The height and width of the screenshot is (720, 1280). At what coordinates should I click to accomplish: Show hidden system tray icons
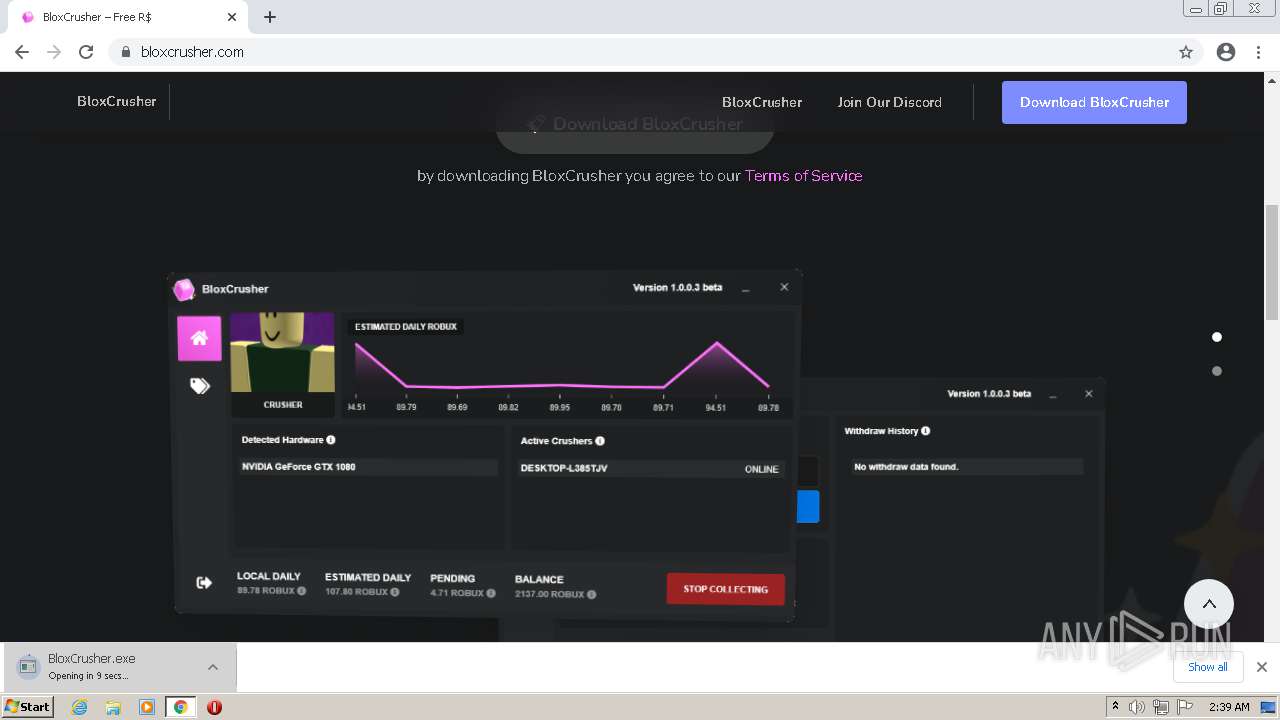(1115, 707)
